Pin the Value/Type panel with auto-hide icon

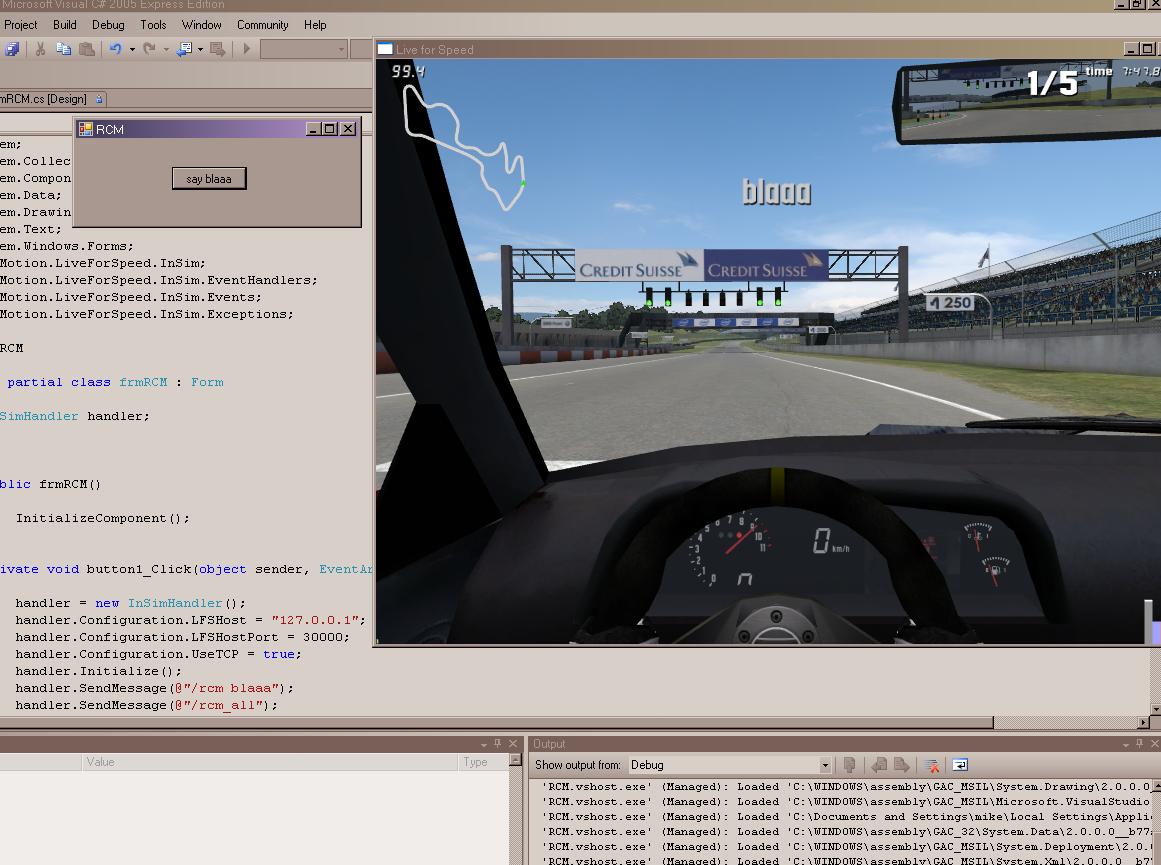(498, 744)
